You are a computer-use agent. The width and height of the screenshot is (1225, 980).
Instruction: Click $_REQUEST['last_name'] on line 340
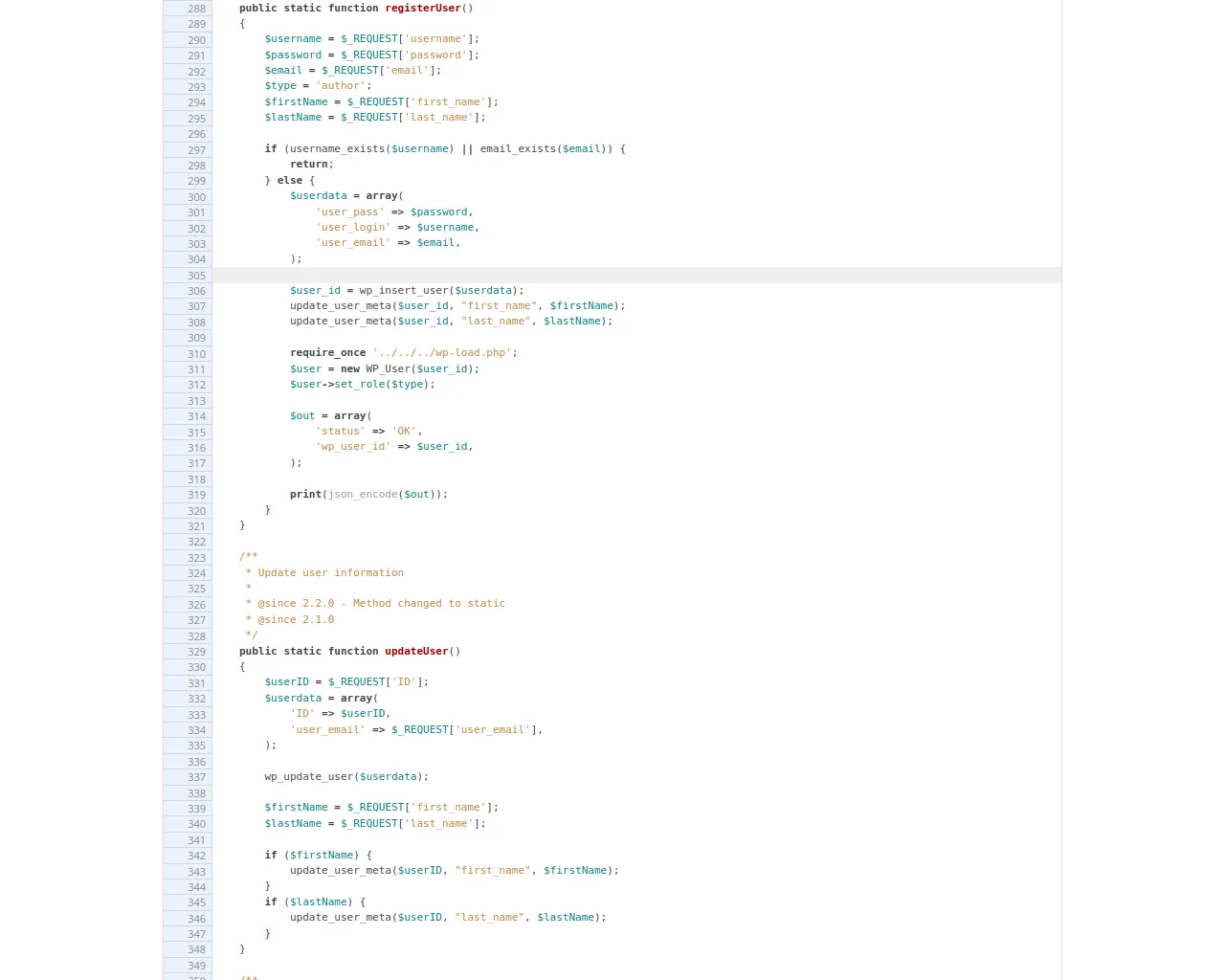click(x=410, y=824)
